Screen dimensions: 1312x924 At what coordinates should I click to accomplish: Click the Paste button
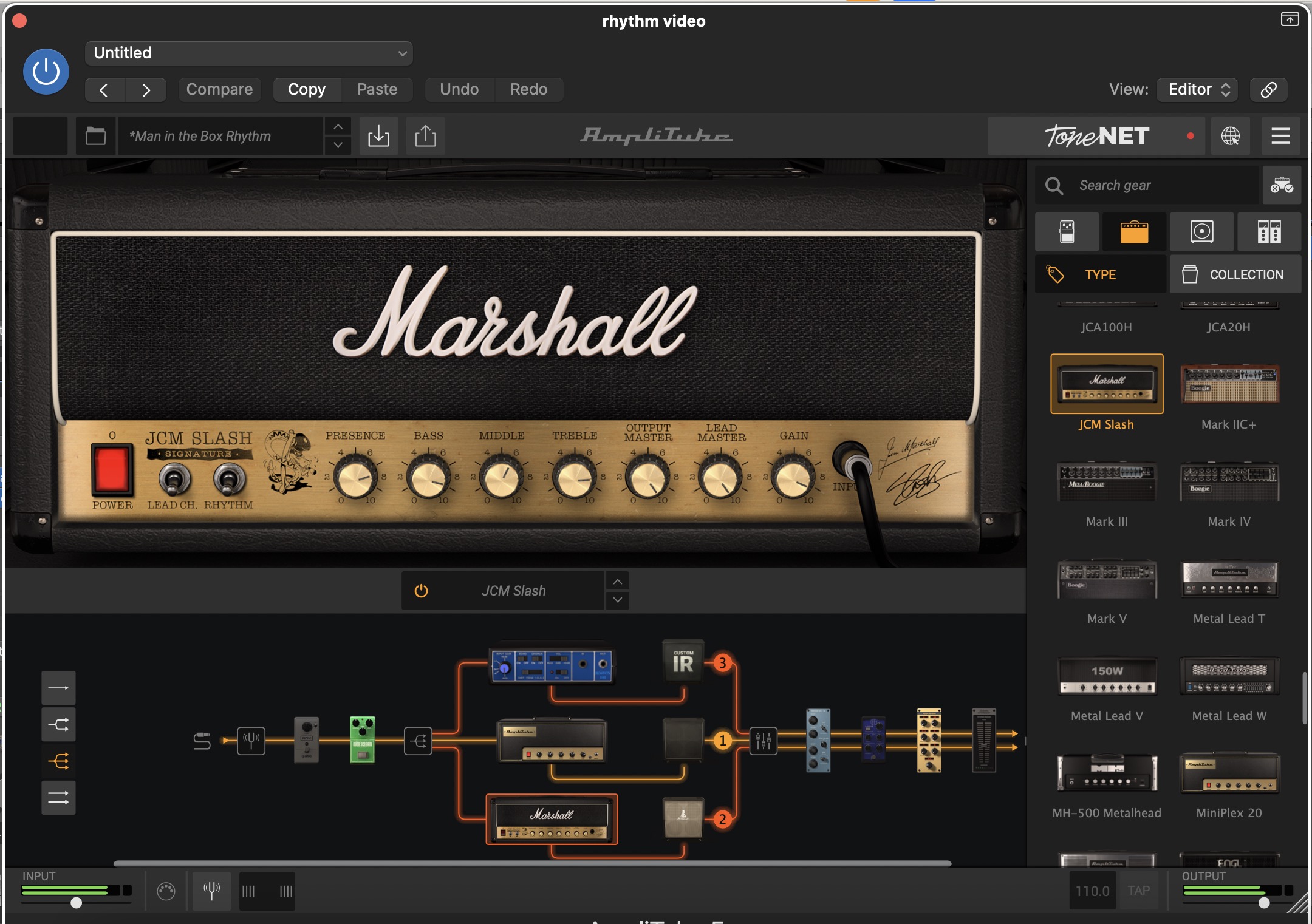[x=377, y=90]
